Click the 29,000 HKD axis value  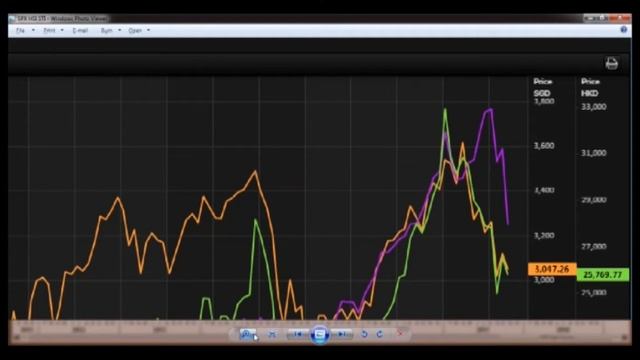click(x=593, y=200)
